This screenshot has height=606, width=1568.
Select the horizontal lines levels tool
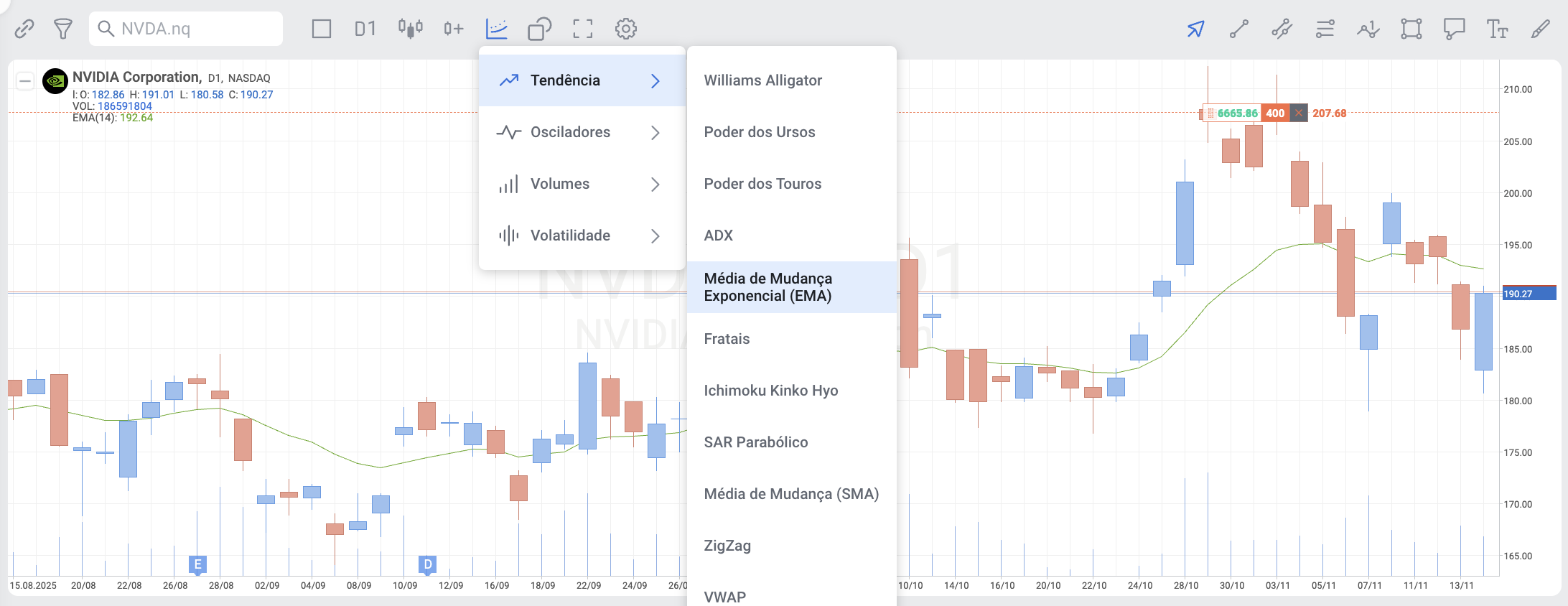[1325, 29]
